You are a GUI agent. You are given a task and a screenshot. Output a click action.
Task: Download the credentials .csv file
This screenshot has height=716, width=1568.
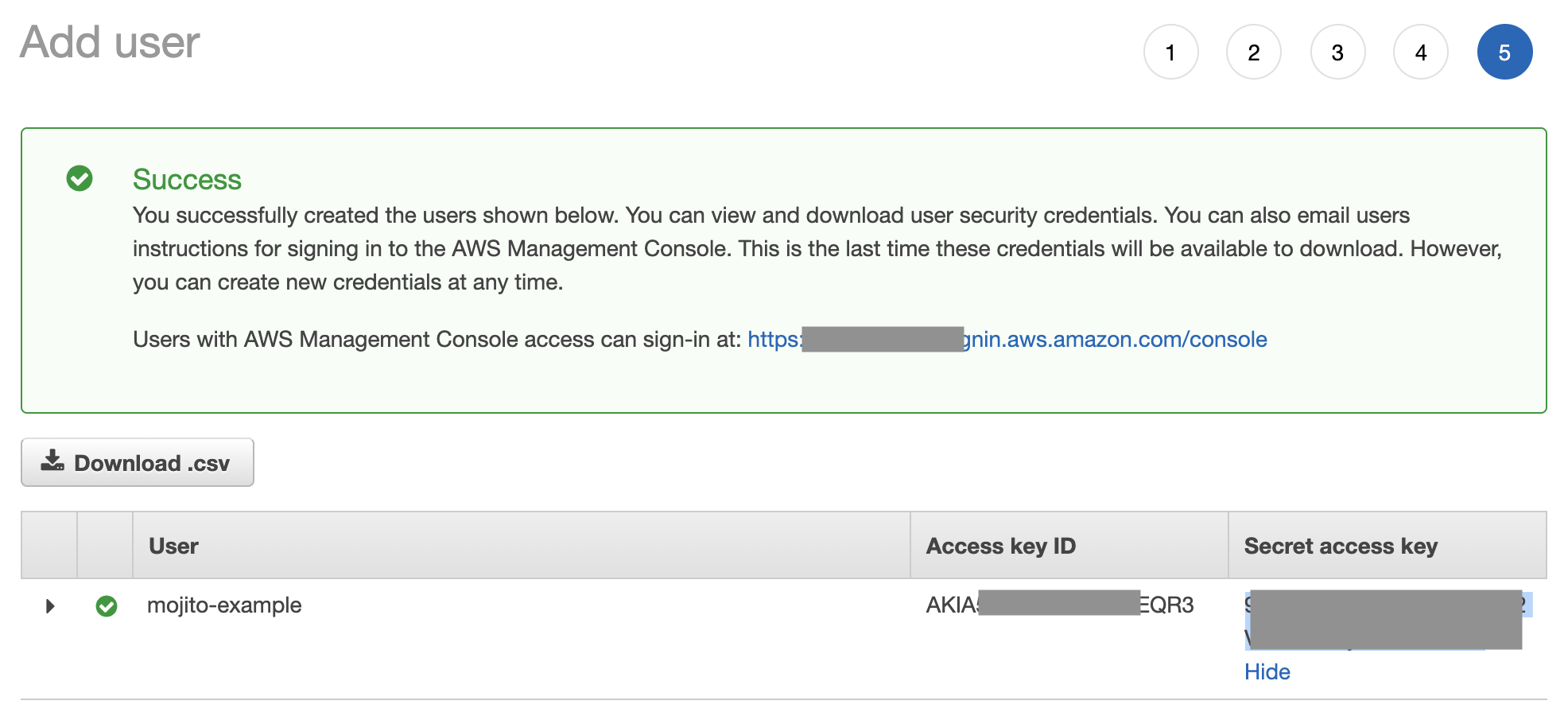click(x=138, y=463)
